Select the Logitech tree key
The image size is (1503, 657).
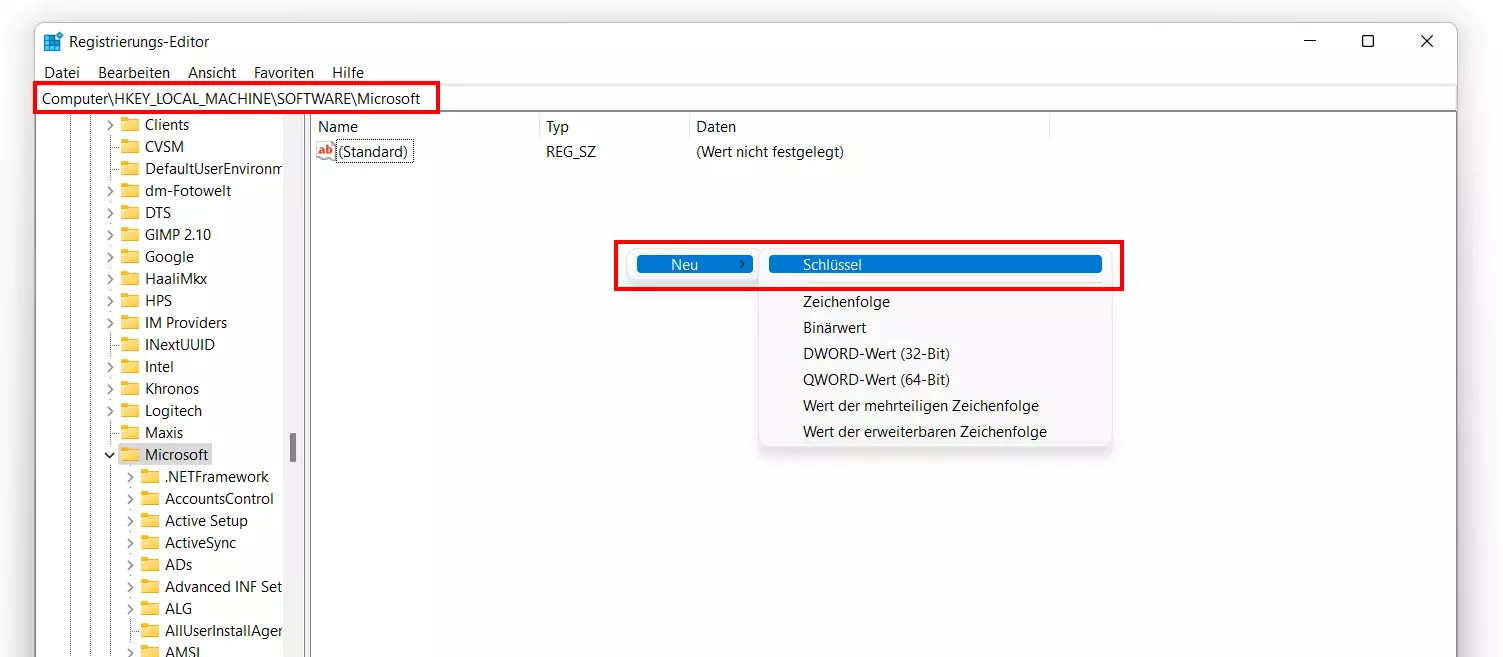pyautogui.click(x=173, y=411)
